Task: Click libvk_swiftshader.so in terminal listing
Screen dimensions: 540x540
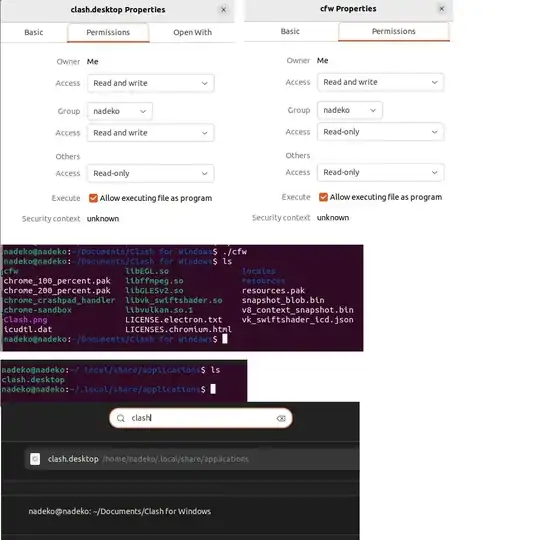Action: click(174, 300)
